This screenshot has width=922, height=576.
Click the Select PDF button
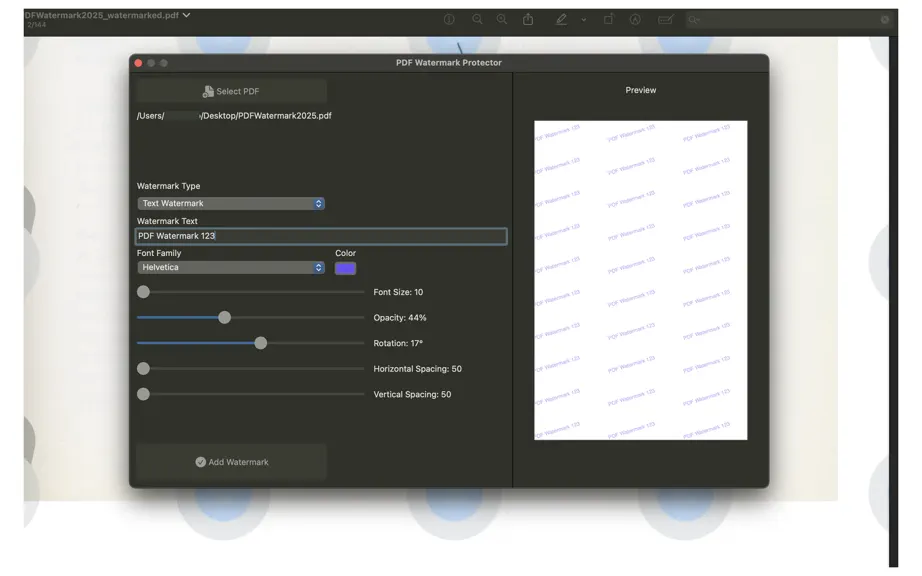231,91
